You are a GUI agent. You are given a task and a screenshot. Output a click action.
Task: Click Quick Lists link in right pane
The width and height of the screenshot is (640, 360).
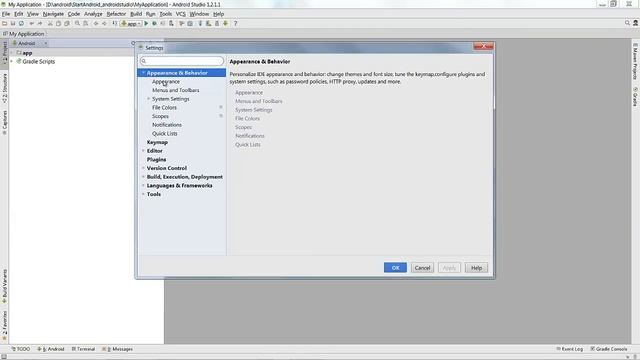[x=248, y=144]
